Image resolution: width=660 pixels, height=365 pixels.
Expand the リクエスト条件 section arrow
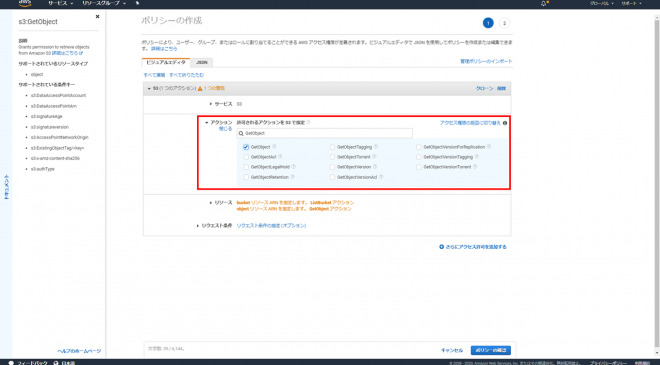(x=198, y=226)
